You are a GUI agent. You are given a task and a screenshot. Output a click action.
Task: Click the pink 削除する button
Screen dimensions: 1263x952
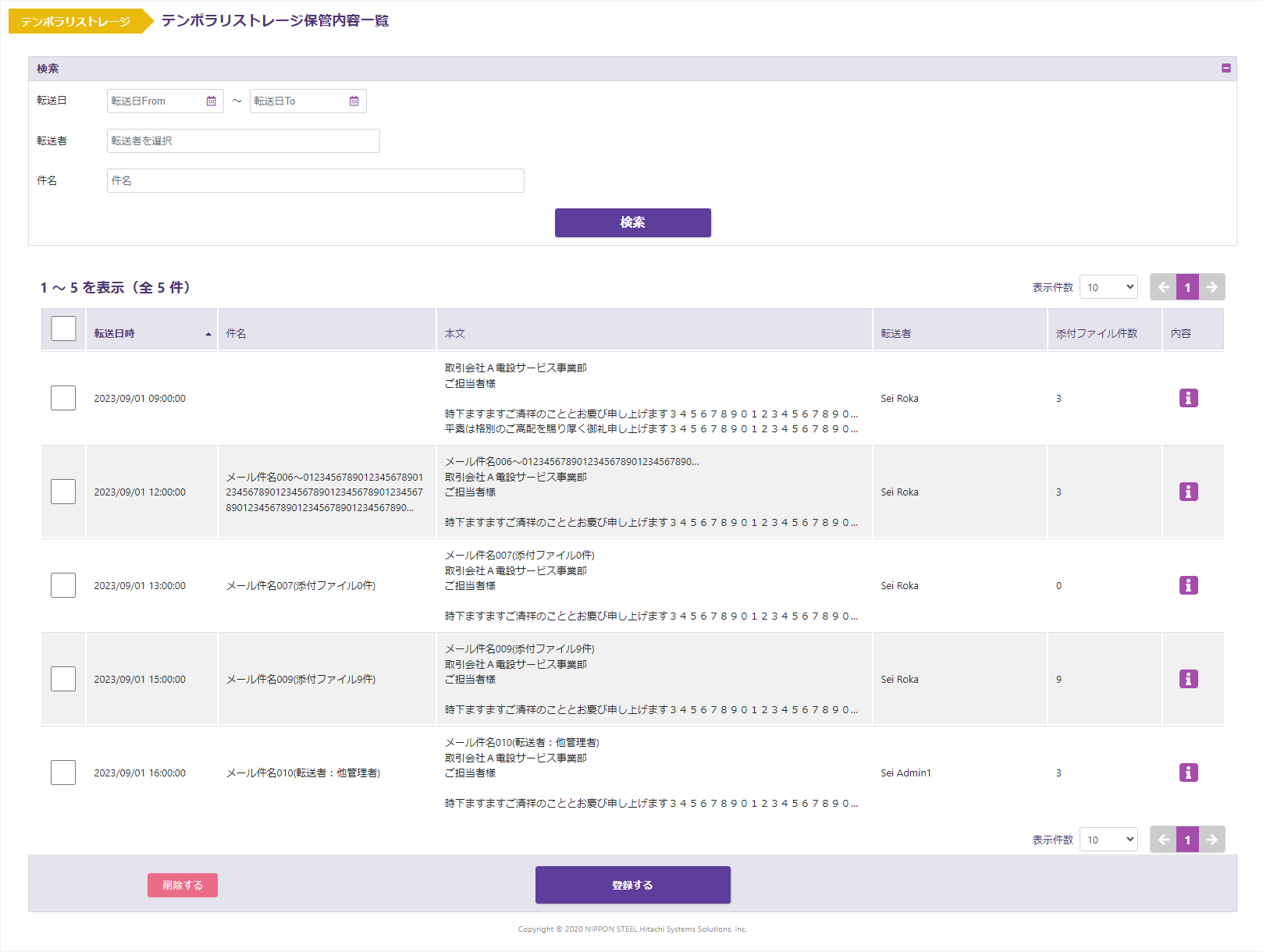coord(183,885)
